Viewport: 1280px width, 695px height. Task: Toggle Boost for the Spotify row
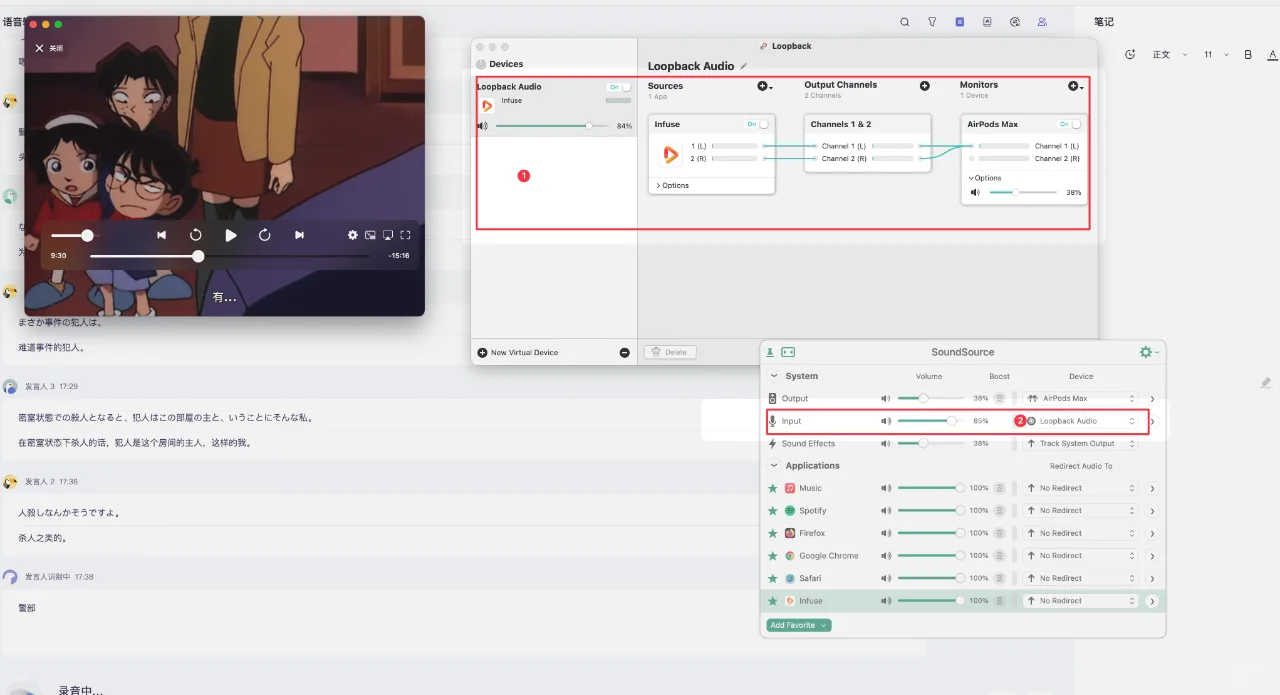999,510
